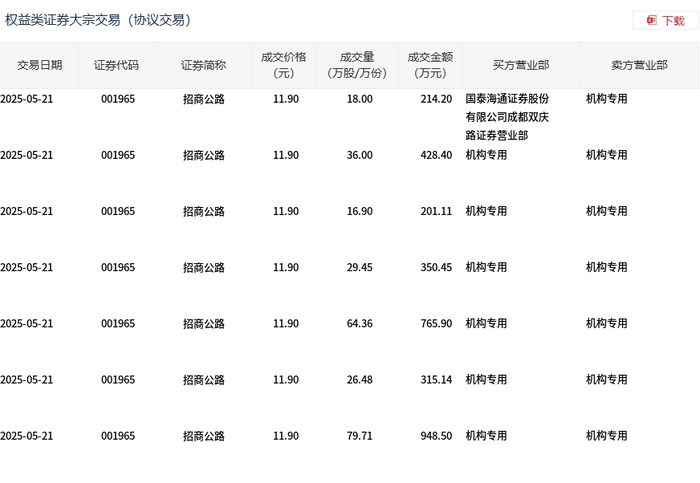Click the 交易日期 column header

point(39,65)
